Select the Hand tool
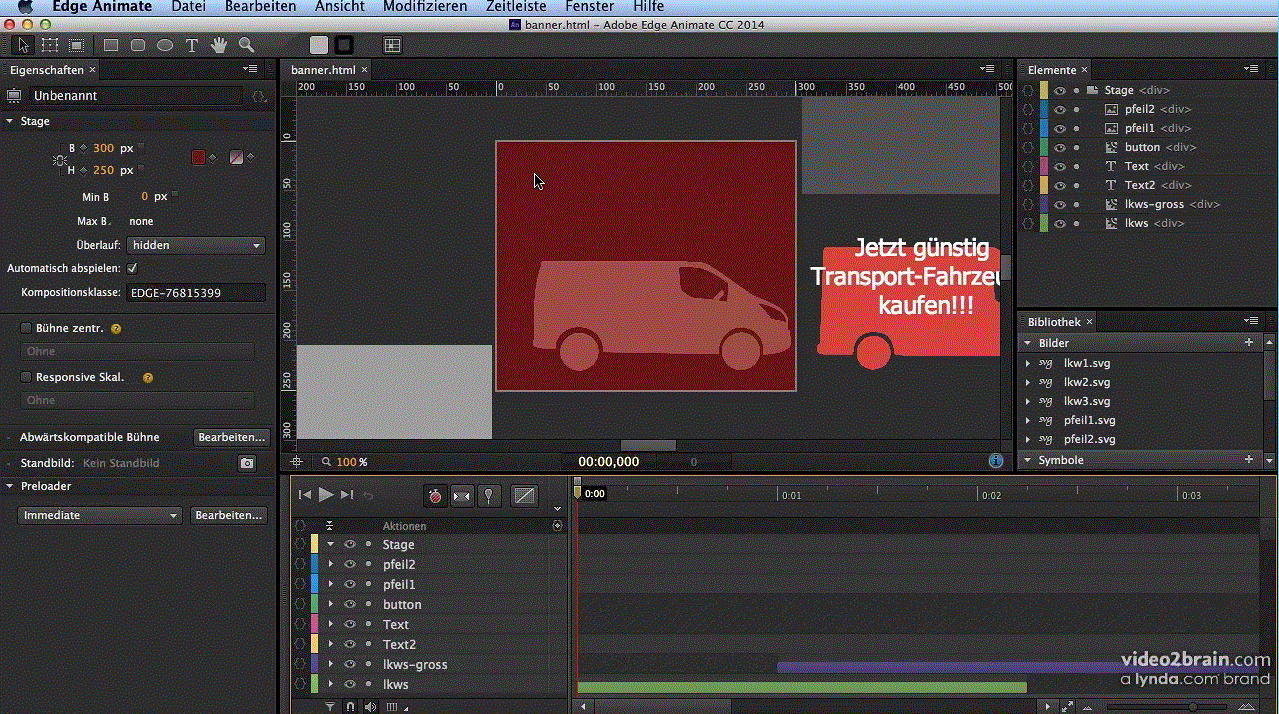Viewport: 1279px width, 714px height. click(x=219, y=45)
